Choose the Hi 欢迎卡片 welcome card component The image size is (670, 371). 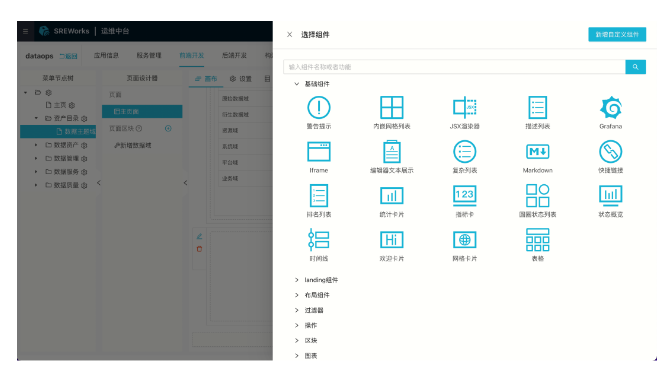point(391,240)
